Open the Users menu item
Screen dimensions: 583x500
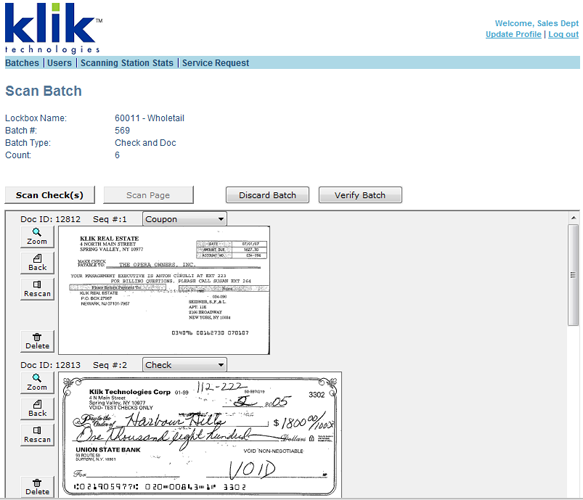pyautogui.click(x=59, y=63)
